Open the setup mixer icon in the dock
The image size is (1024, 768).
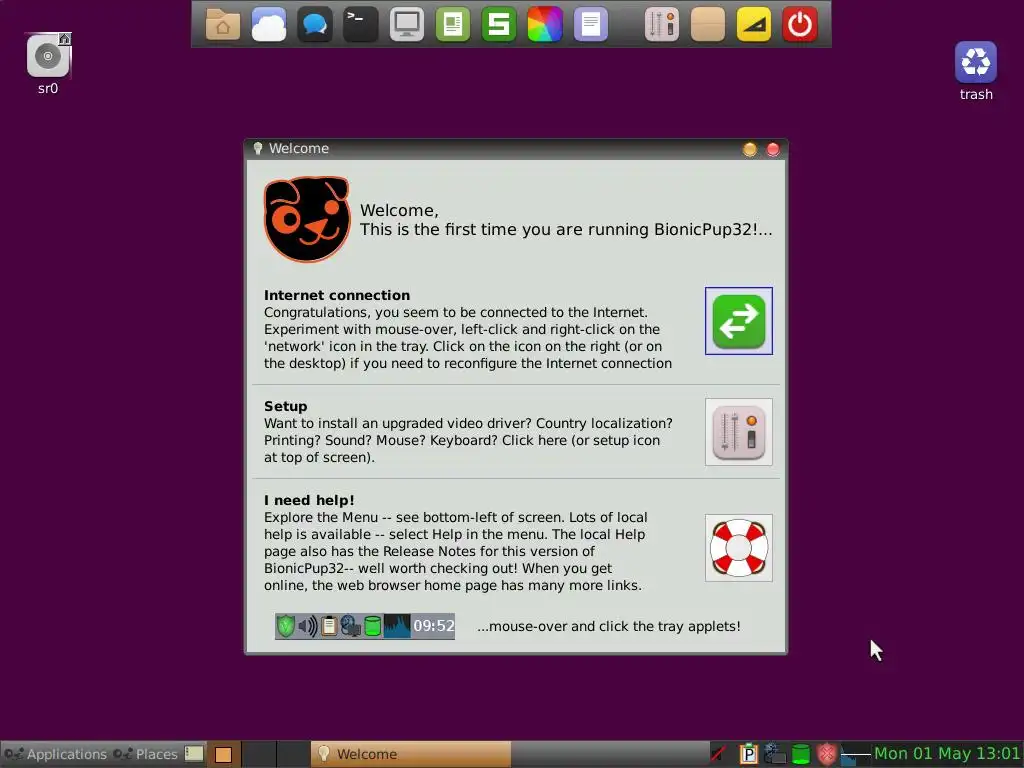[x=662, y=25]
